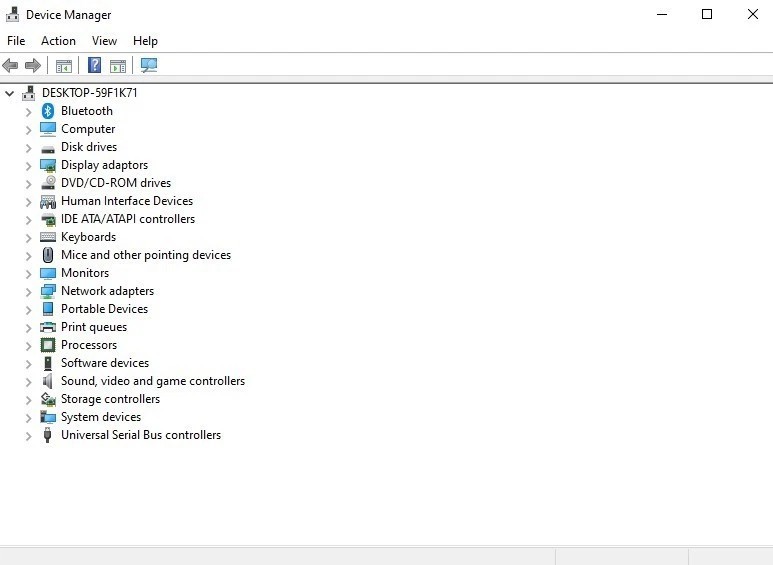
Task: Click the Human Interface Devices icon
Action: [48, 201]
